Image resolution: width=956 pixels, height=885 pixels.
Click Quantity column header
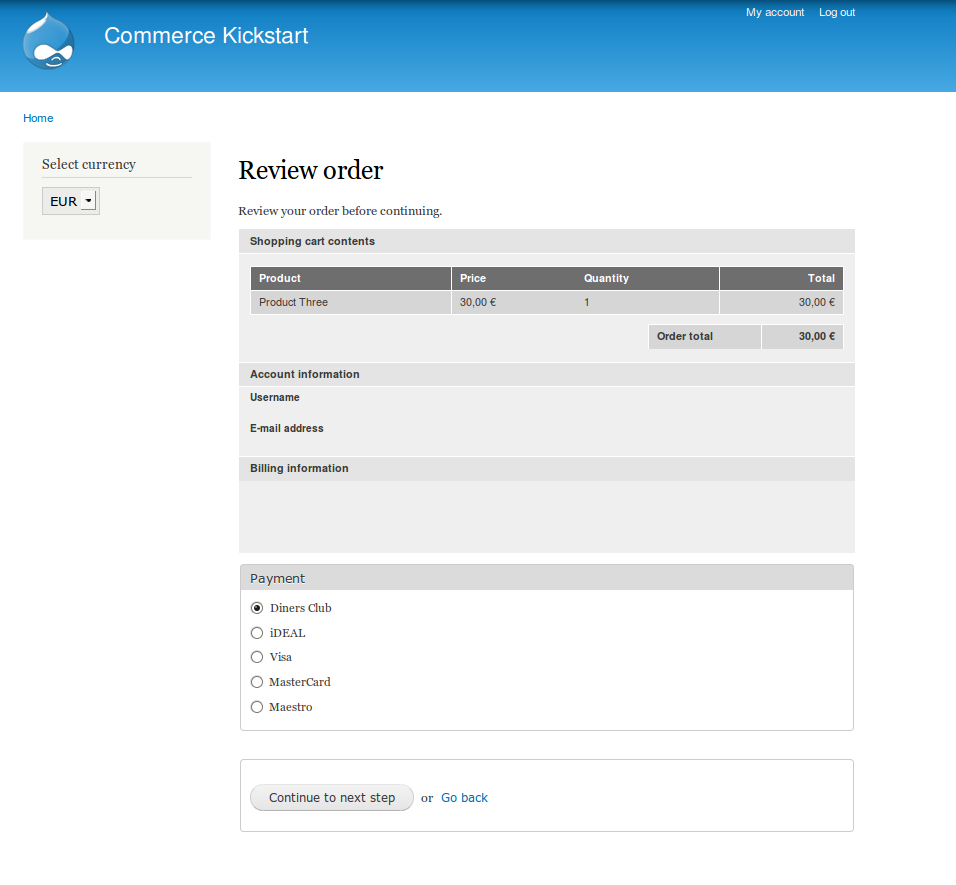(606, 278)
